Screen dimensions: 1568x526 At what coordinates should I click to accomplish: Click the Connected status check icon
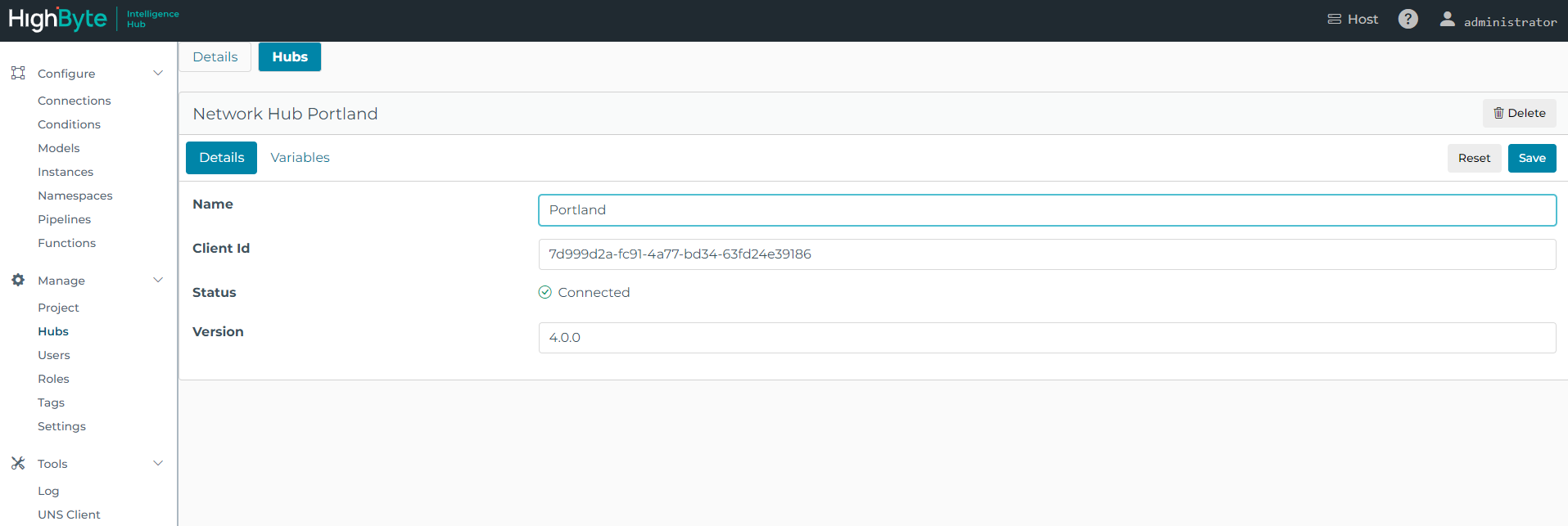point(545,292)
